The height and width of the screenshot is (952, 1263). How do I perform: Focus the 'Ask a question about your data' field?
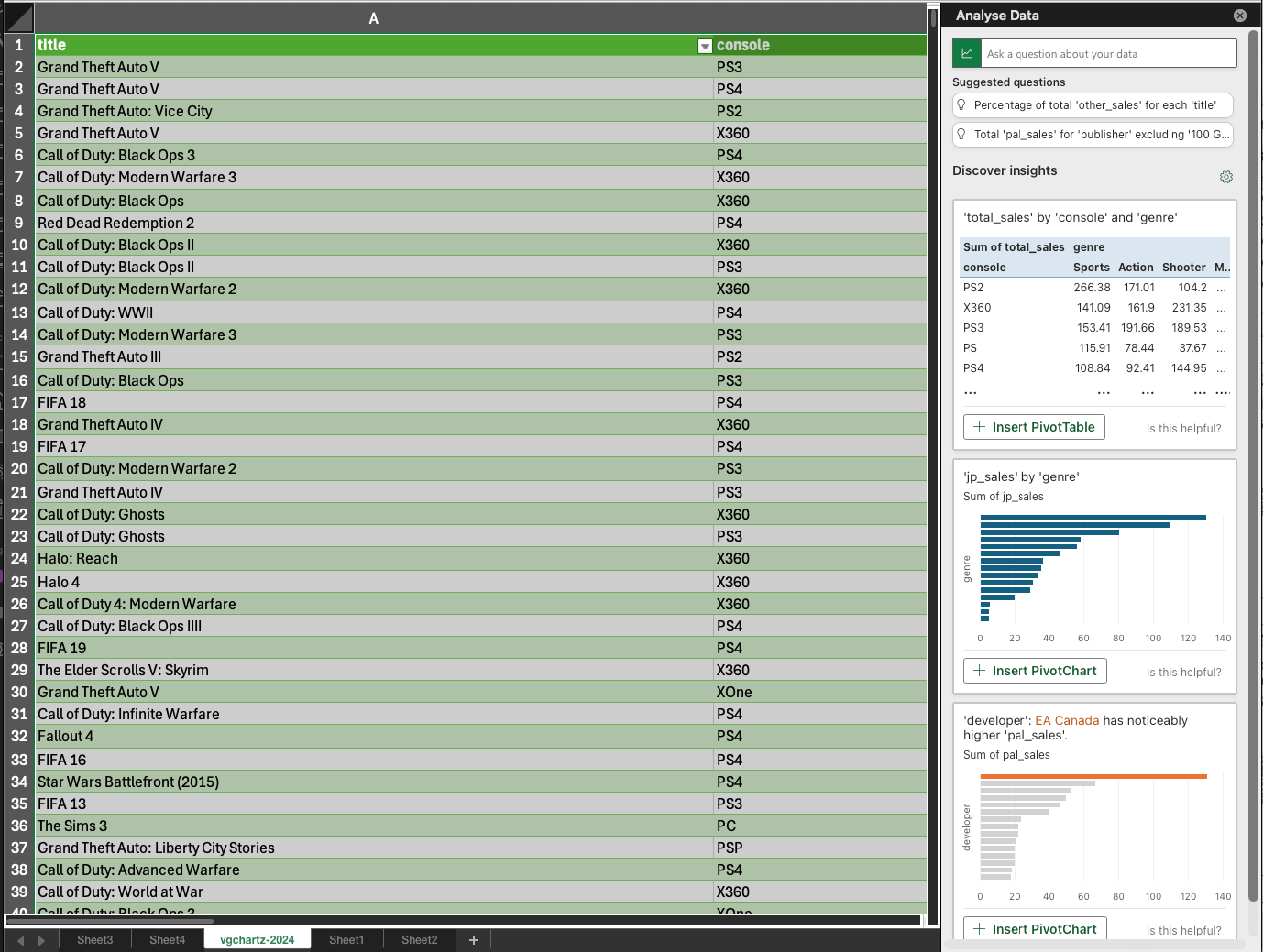1108,54
